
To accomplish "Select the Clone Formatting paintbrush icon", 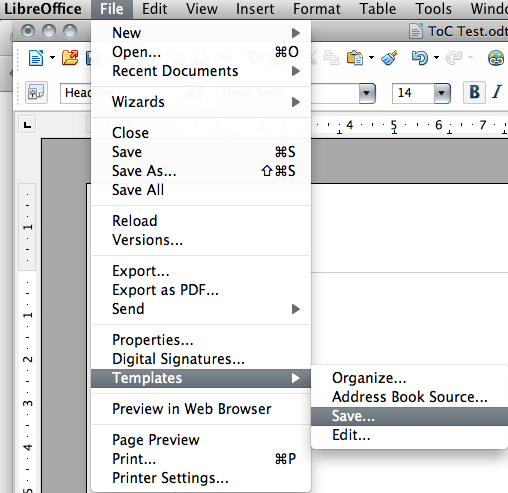I will [x=389, y=58].
